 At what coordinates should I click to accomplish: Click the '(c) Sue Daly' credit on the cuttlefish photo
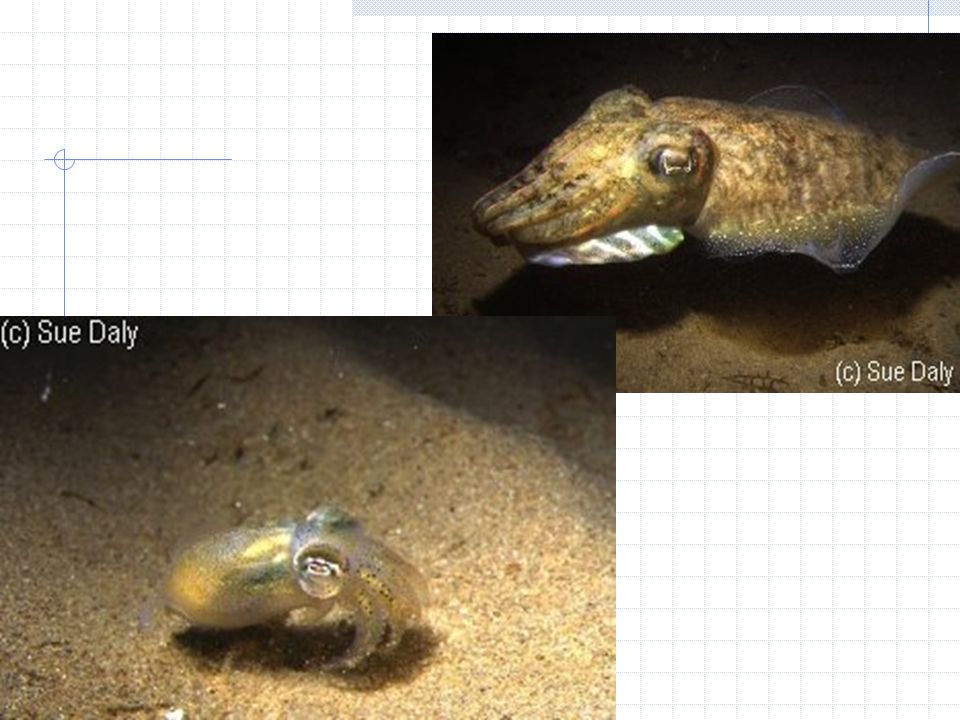tap(894, 372)
